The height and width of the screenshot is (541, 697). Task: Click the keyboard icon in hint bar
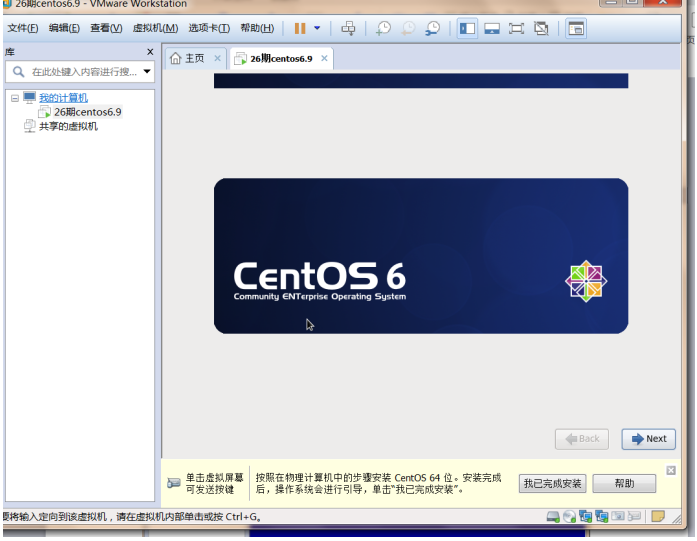pos(173,483)
